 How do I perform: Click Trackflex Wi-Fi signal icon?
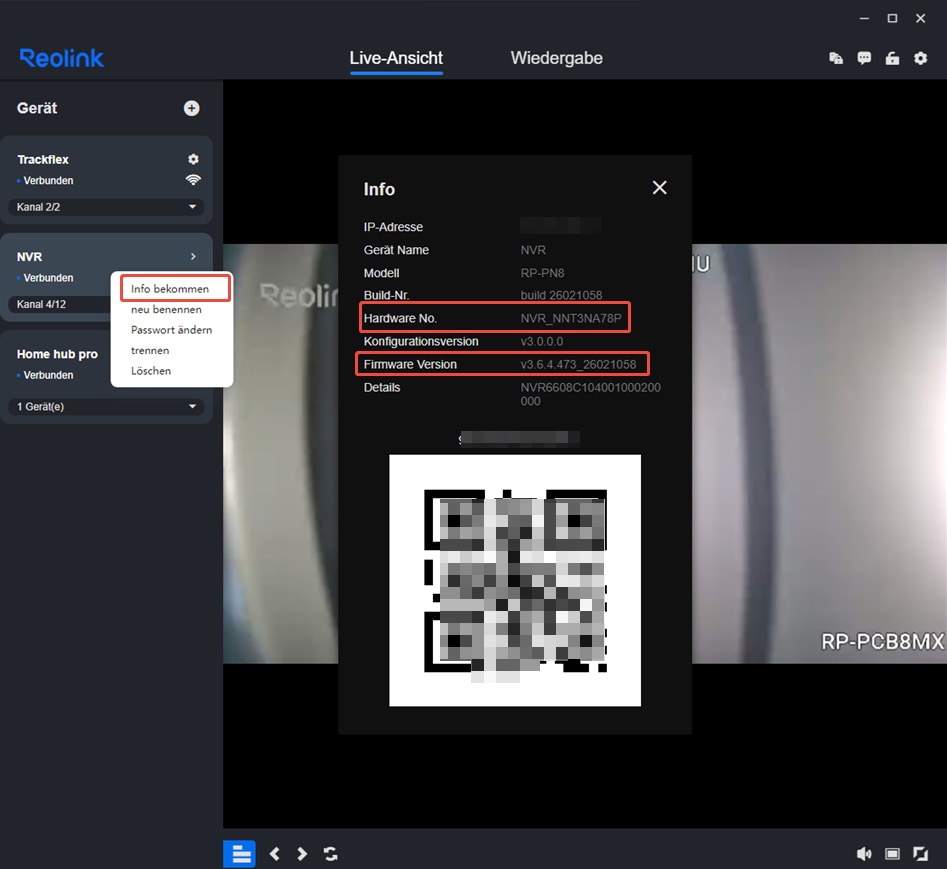pyautogui.click(x=193, y=180)
